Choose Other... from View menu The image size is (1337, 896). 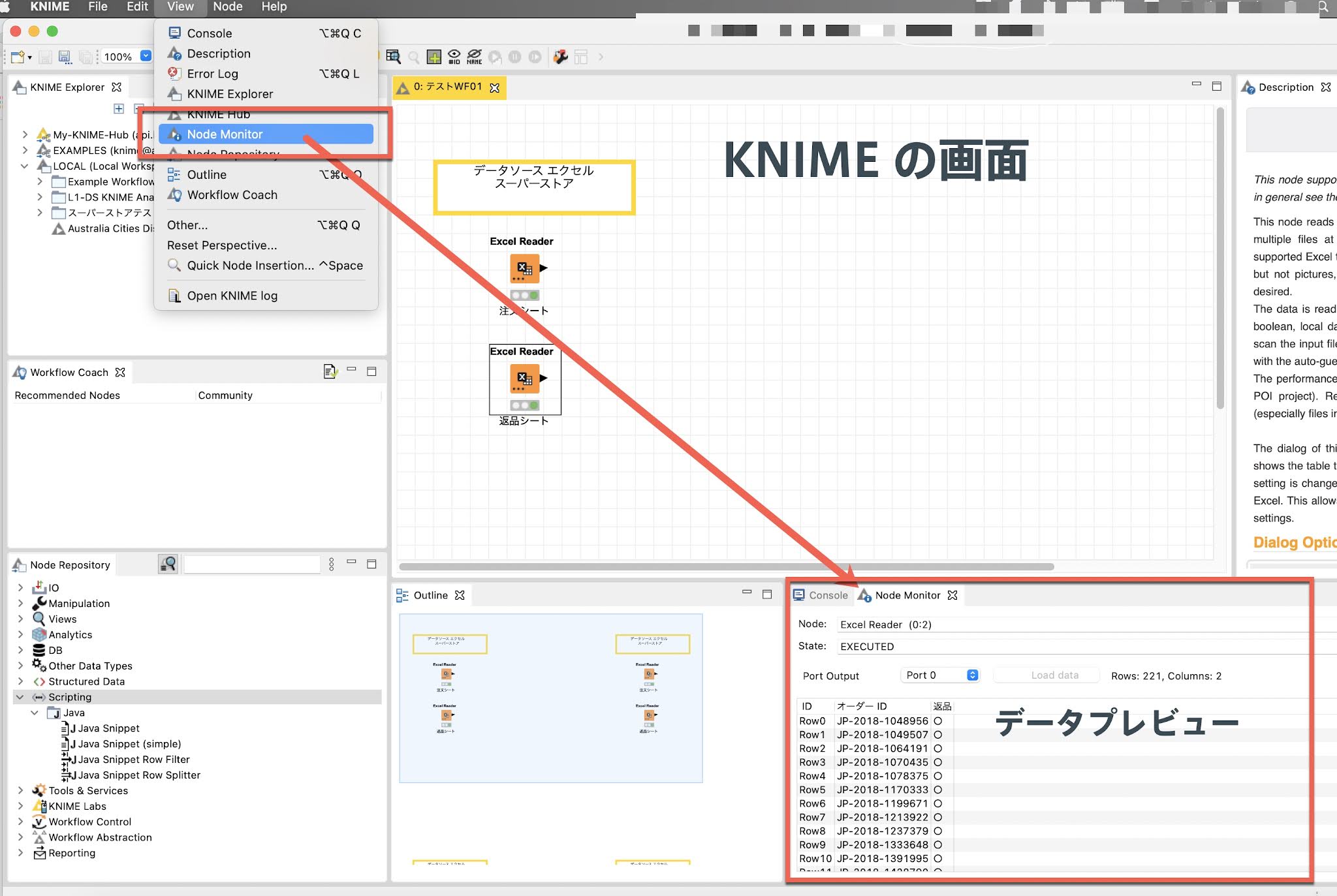point(266,225)
